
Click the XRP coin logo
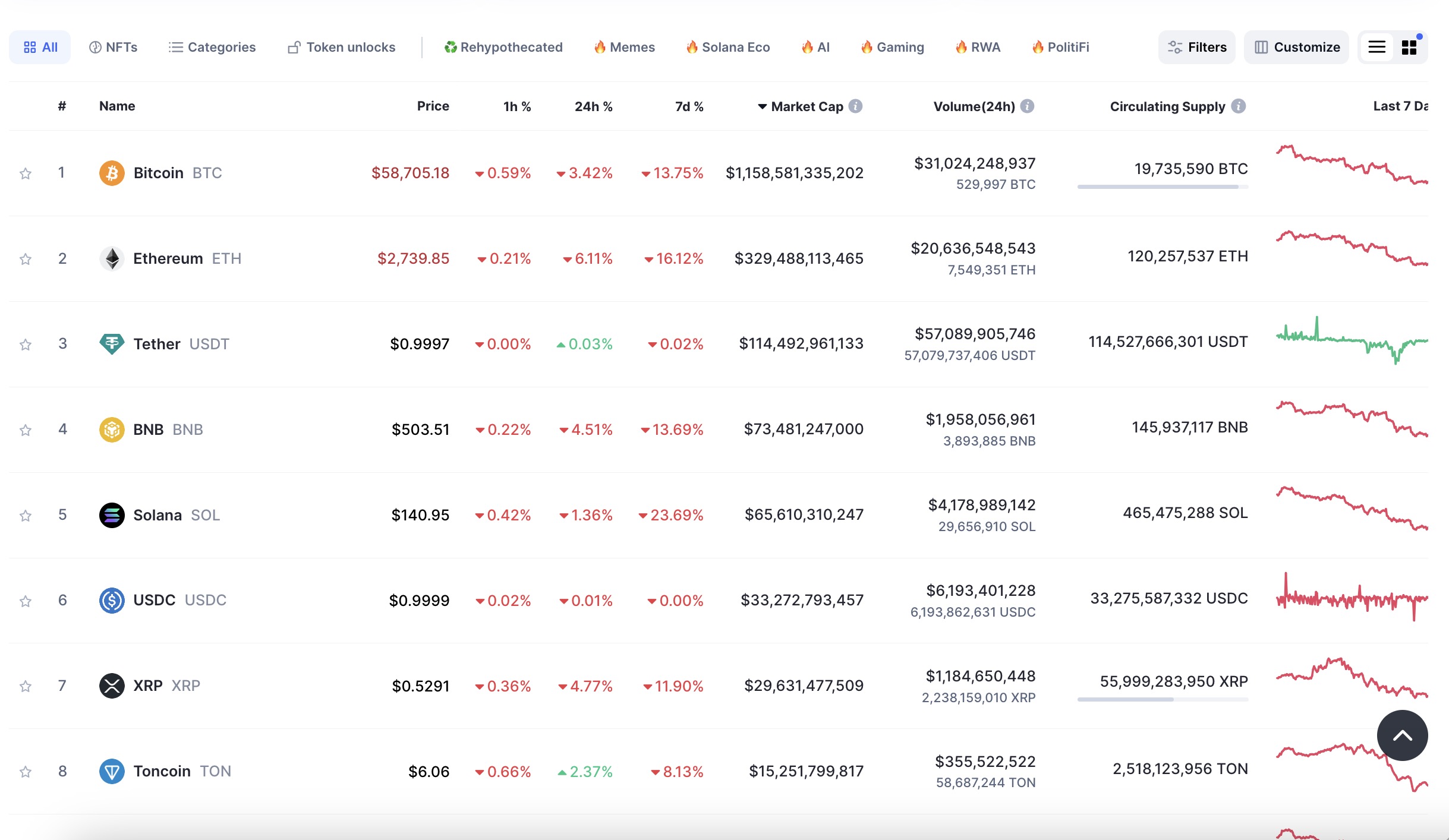(x=112, y=686)
